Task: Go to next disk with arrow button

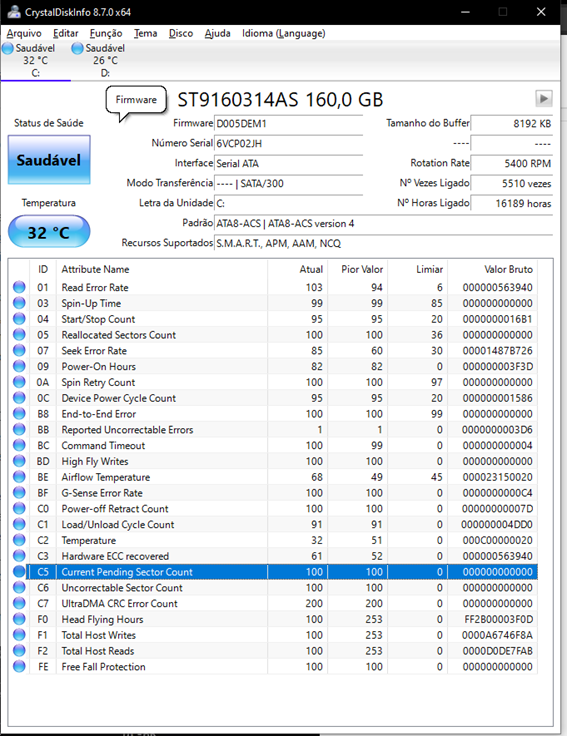Action: [x=544, y=99]
